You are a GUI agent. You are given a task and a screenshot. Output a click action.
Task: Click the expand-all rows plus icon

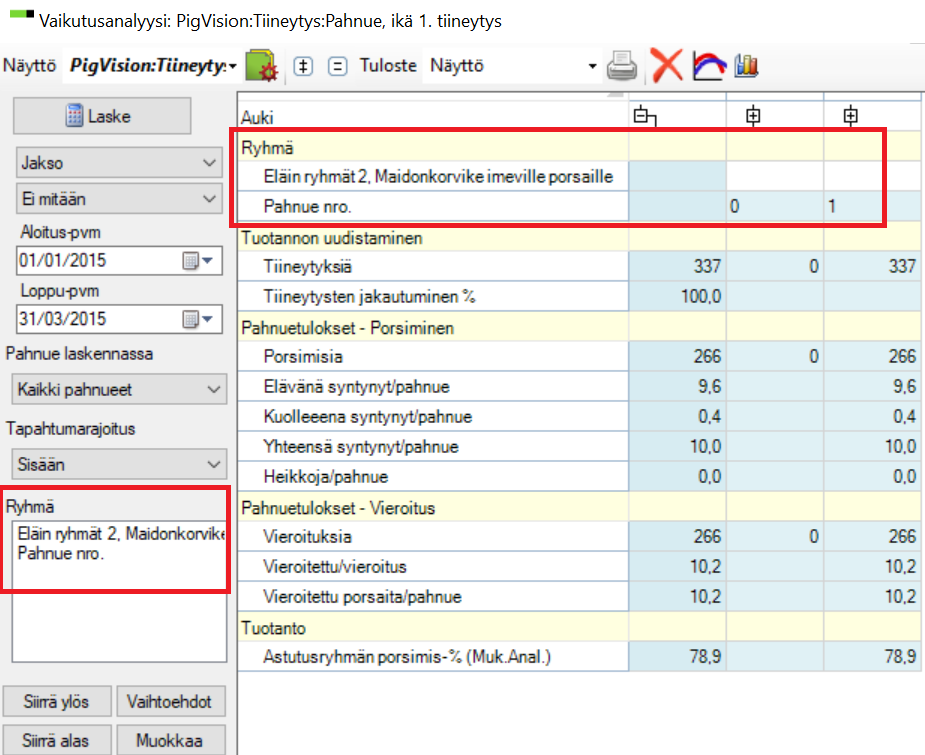pos(303,65)
